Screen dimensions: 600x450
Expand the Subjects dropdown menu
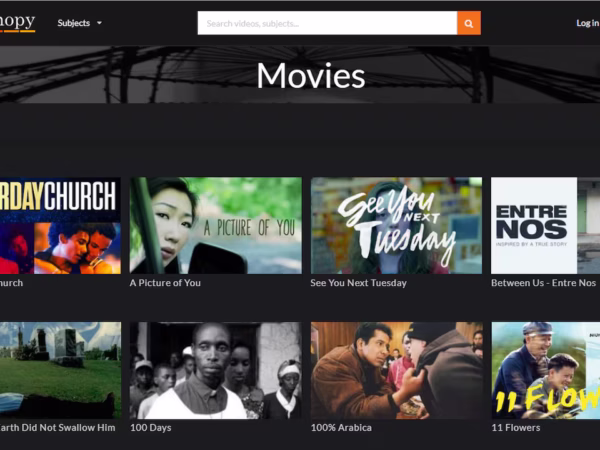coord(79,23)
